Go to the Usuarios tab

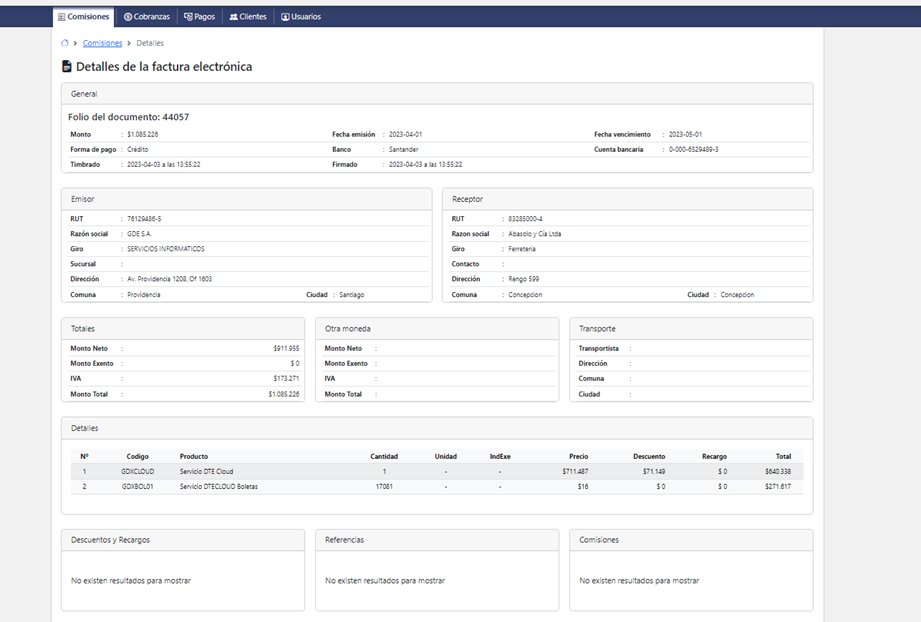click(x=305, y=17)
